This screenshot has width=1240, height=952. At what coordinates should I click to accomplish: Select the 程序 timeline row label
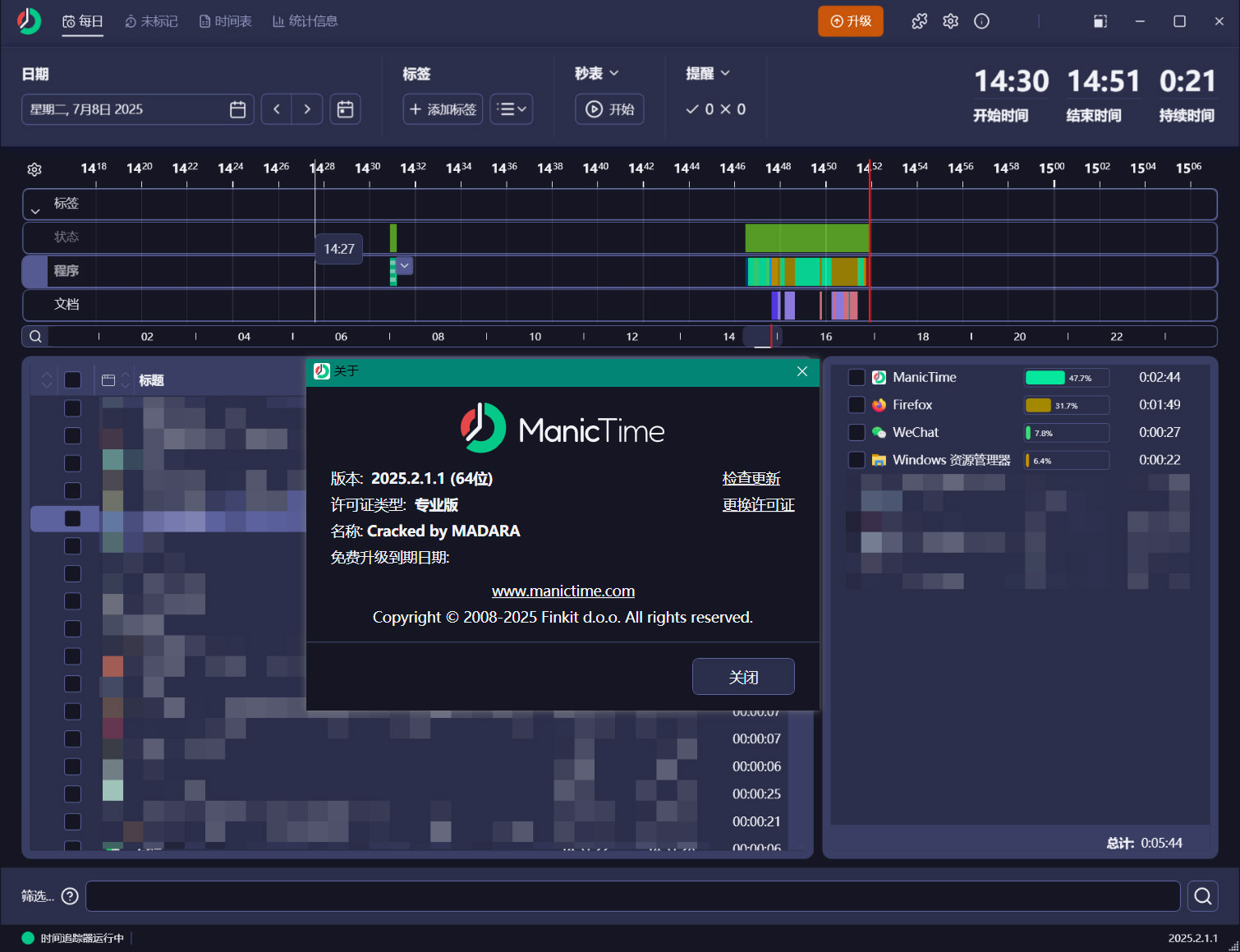pyautogui.click(x=67, y=271)
